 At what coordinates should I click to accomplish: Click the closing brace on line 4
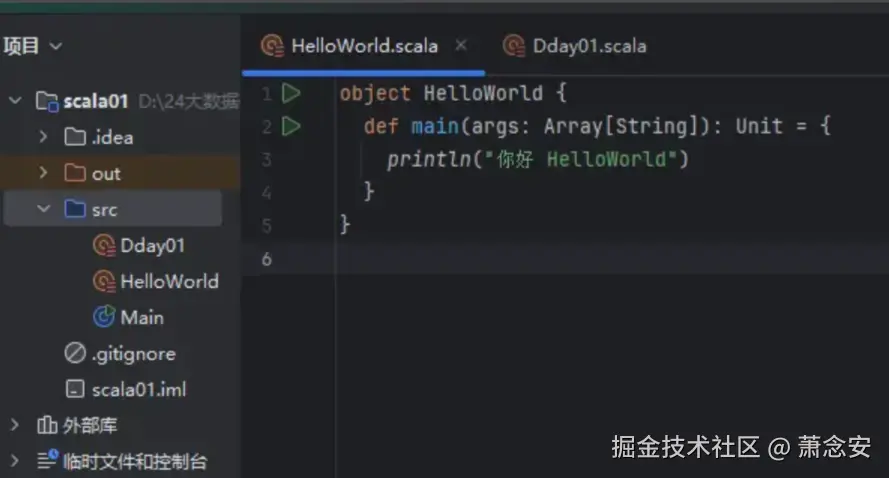point(369,192)
